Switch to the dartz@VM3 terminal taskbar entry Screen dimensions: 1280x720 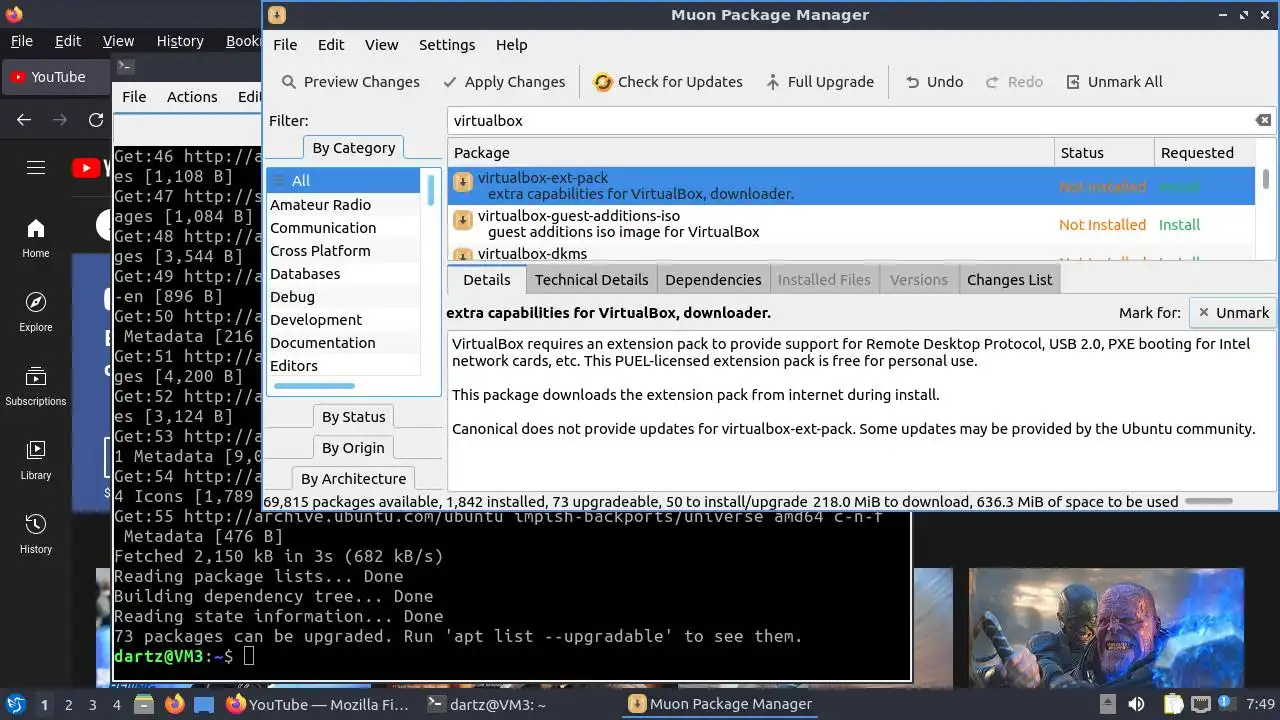point(486,705)
